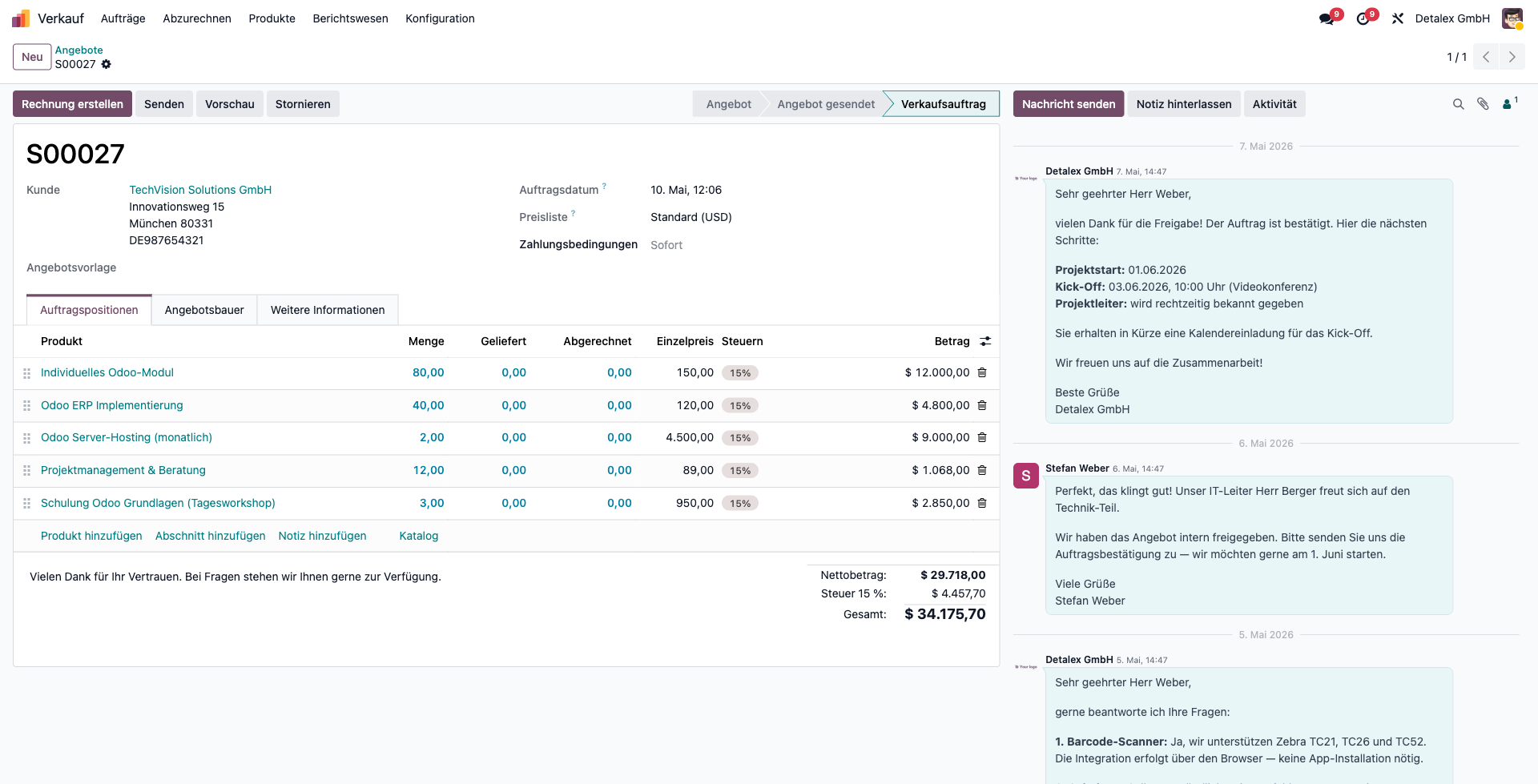
Task: Click Produkt hinzufügen
Action: pyautogui.click(x=91, y=536)
